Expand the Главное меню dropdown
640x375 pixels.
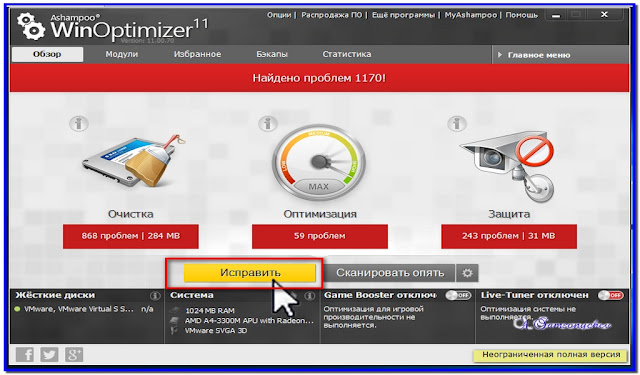[x=560, y=55]
